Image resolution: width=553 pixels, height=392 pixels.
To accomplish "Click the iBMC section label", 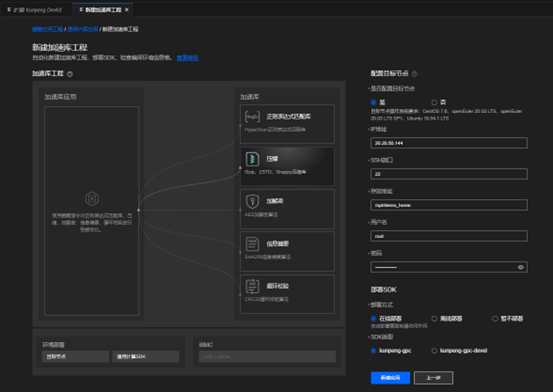I will pyautogui.click(x=206, y=345).
